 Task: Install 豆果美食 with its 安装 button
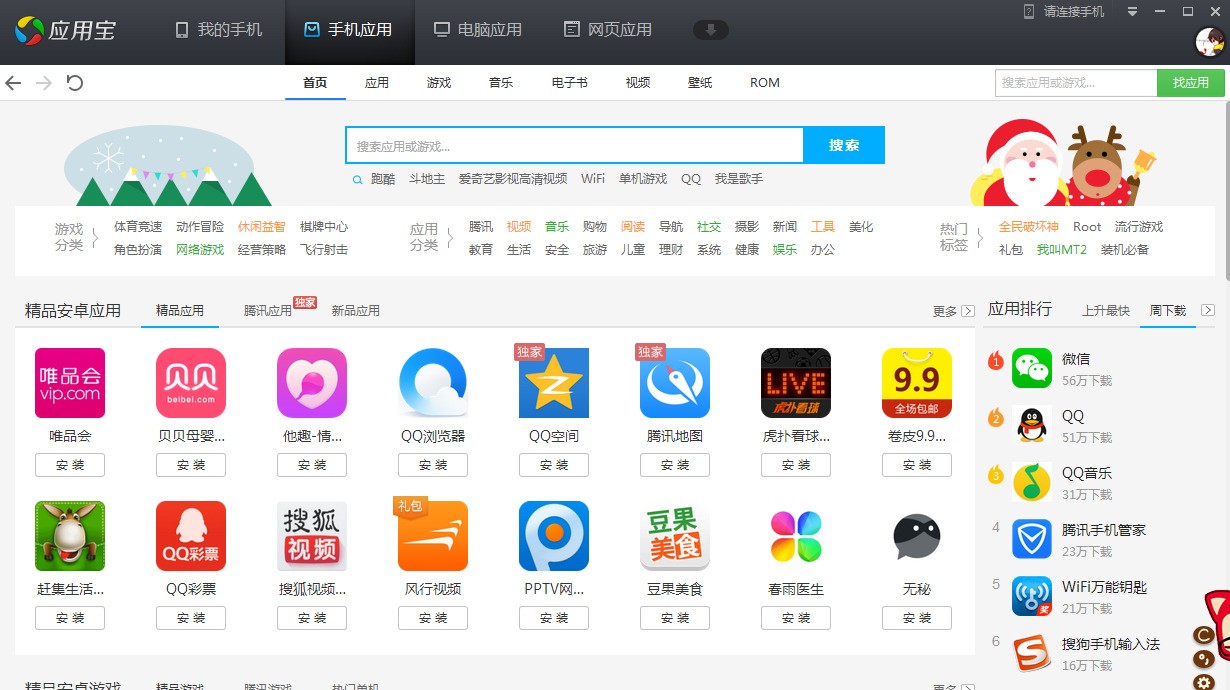675,618
